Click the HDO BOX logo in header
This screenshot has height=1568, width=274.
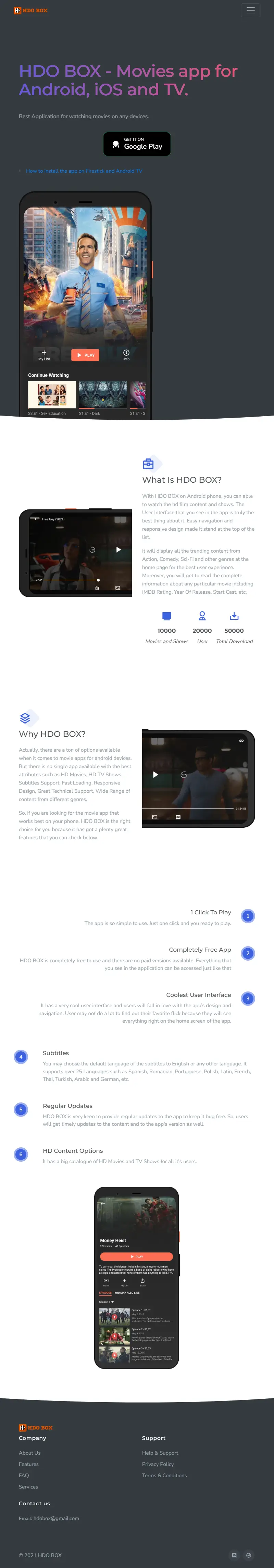[30, 10]
